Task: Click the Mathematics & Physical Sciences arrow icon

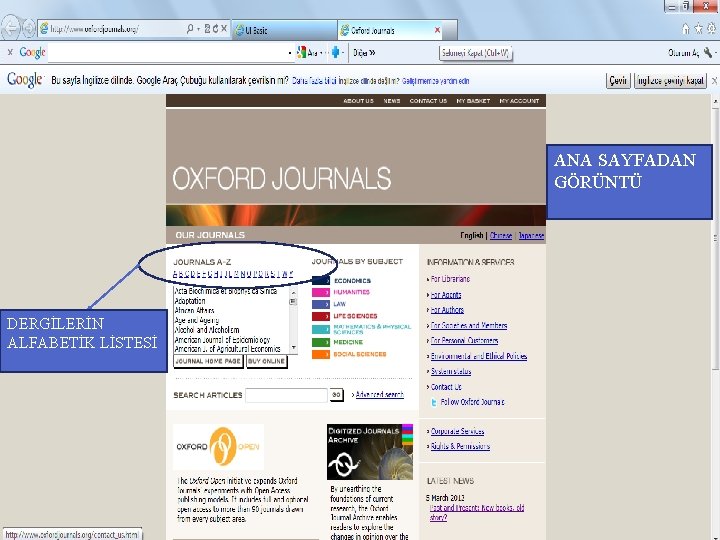Action: [321, 329]
